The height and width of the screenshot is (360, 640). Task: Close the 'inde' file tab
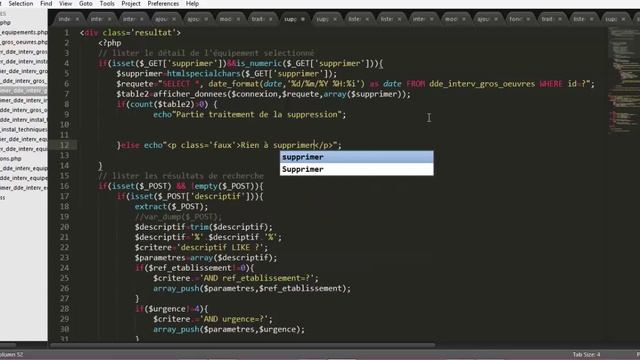(77, 19)
